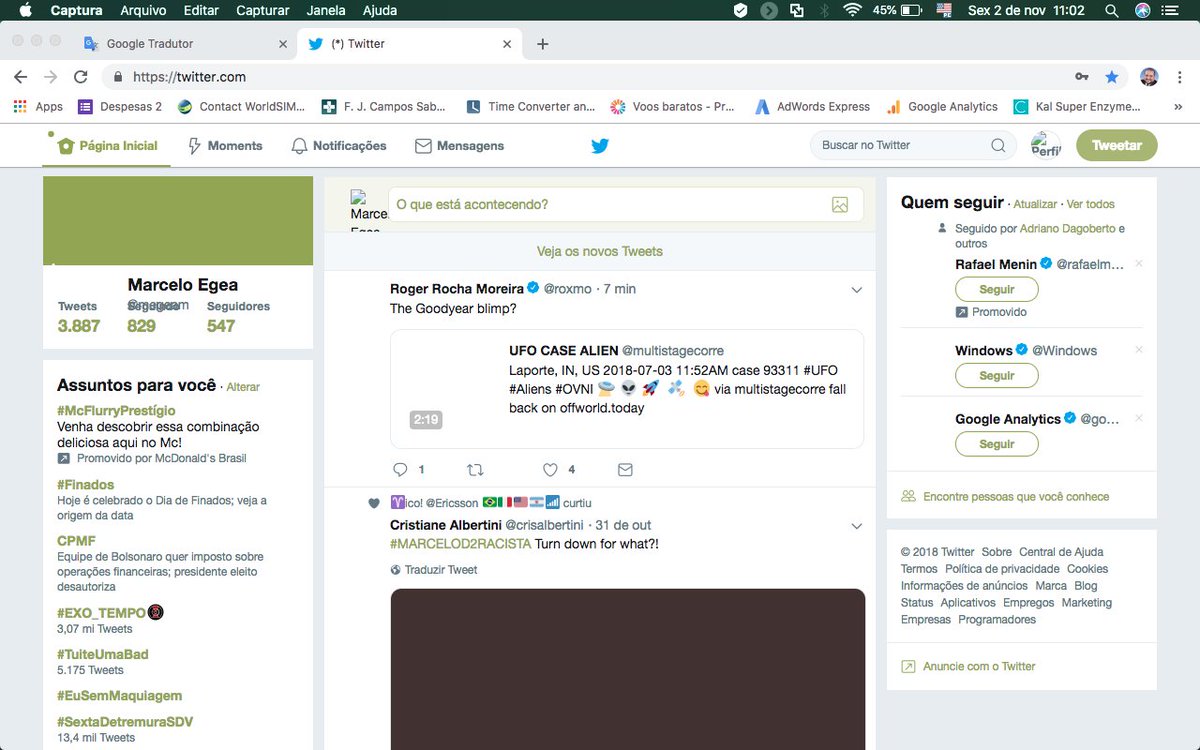Click the search magnifier in Buscar no Twitter
Image resolution: width=1200 pixels, height=750 pixels.
click(x=998, y=145)
